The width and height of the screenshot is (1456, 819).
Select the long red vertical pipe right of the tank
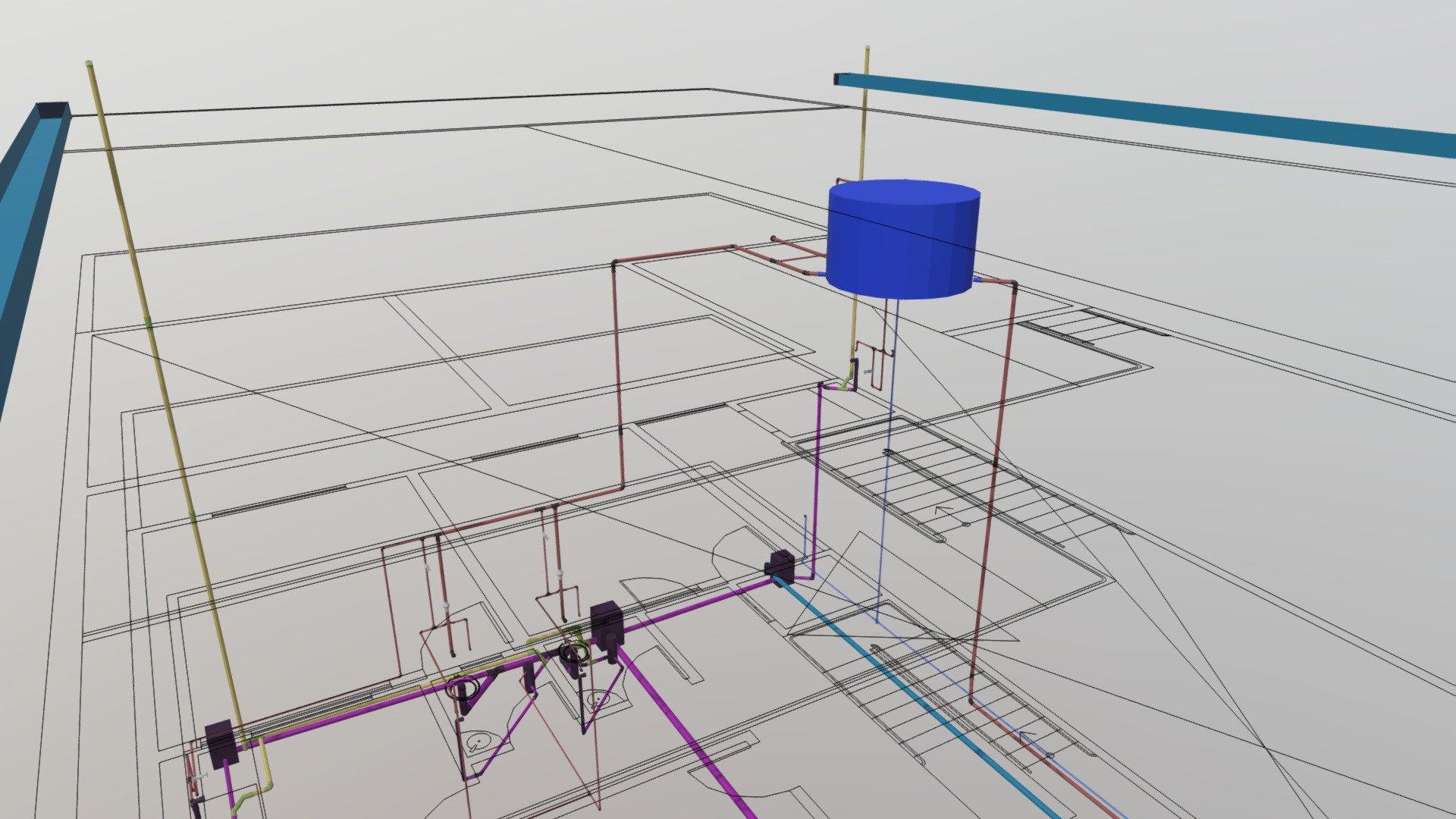[x=993, y=493]
